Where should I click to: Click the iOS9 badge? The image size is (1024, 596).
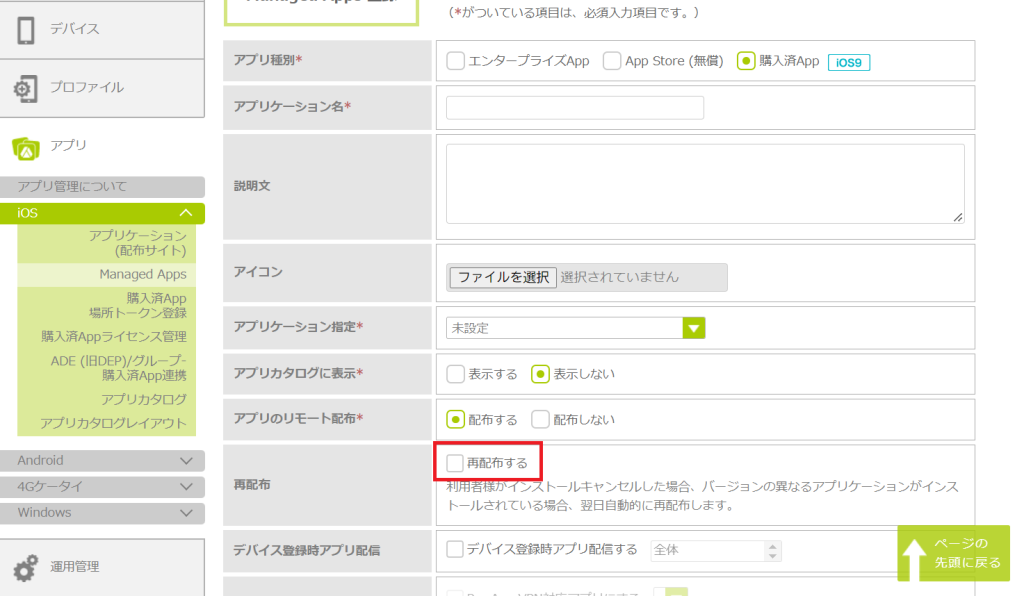(849, 62)
